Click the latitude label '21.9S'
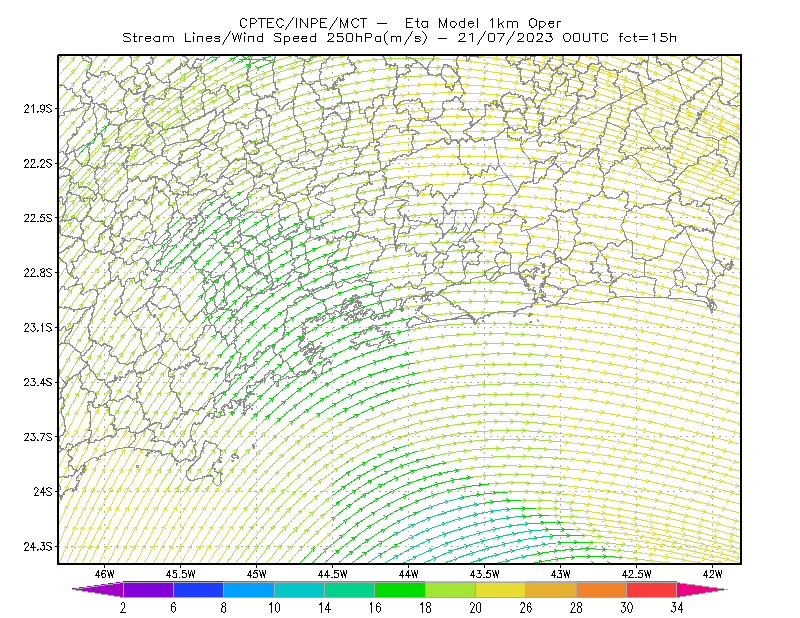 coord(38,109)
